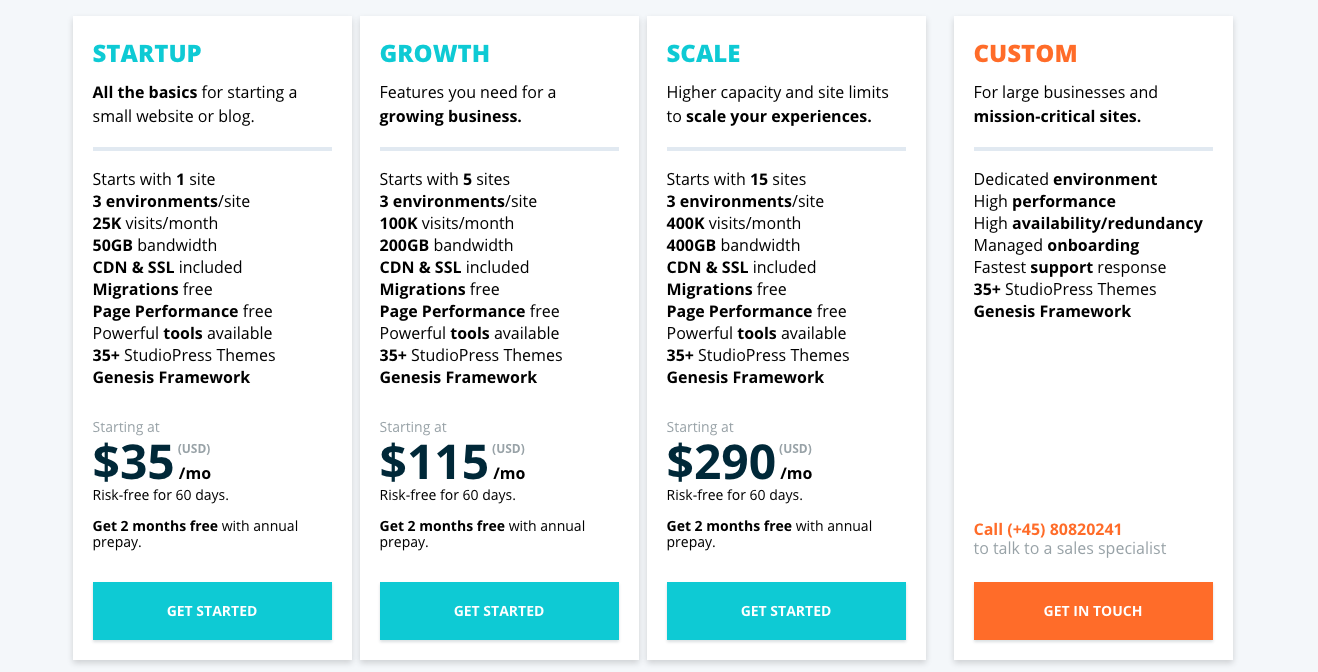Screen dimensions: 1318x672
Task: Click the $115 per month price
Action: point(452,462)
